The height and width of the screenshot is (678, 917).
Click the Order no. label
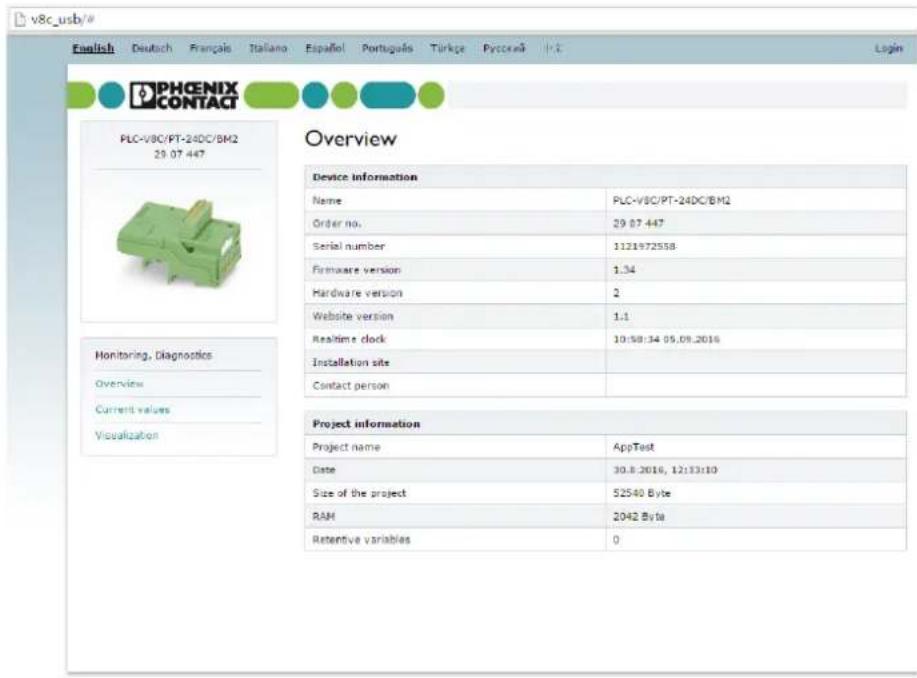337,223
